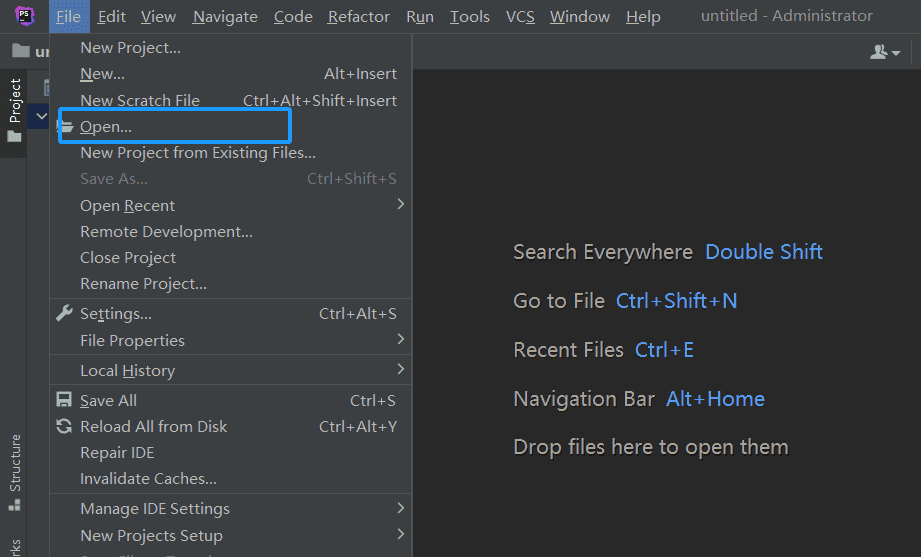Viewport: 921px width, 557px height.
Task: Expand the Open Recent submenu arrow
Action: 400,205
